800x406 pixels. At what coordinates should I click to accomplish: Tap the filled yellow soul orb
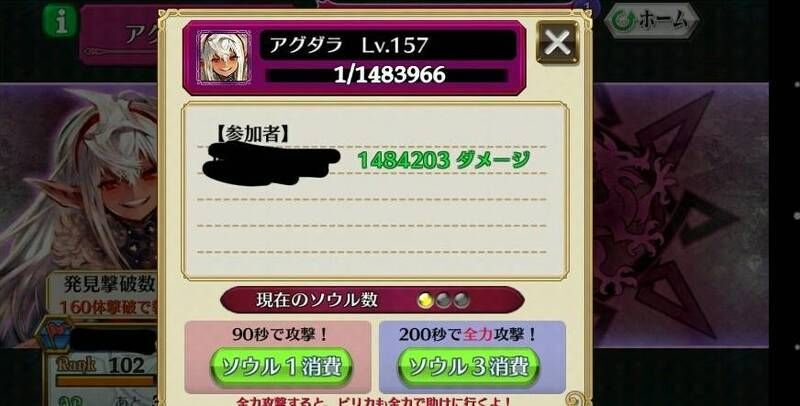coord(425,300)
